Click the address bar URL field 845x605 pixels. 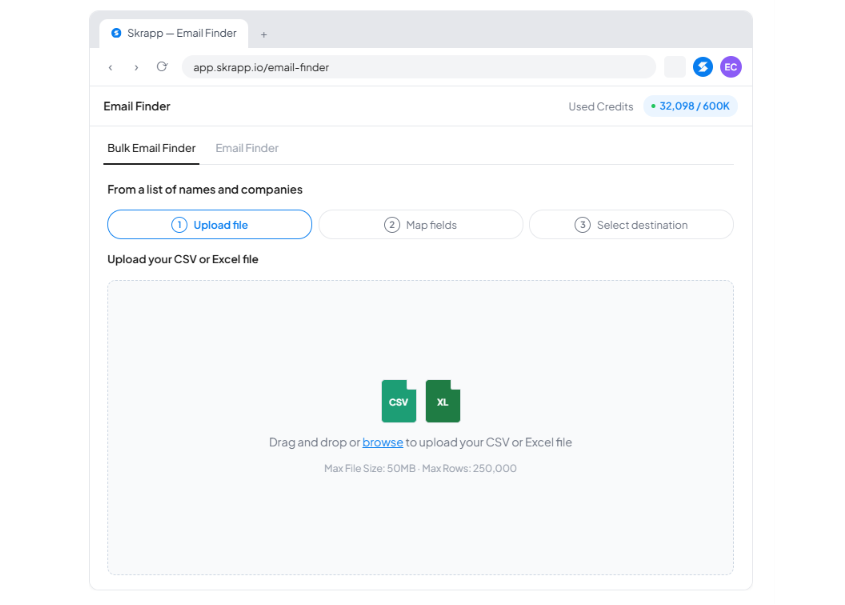click(x=419, y=67)
